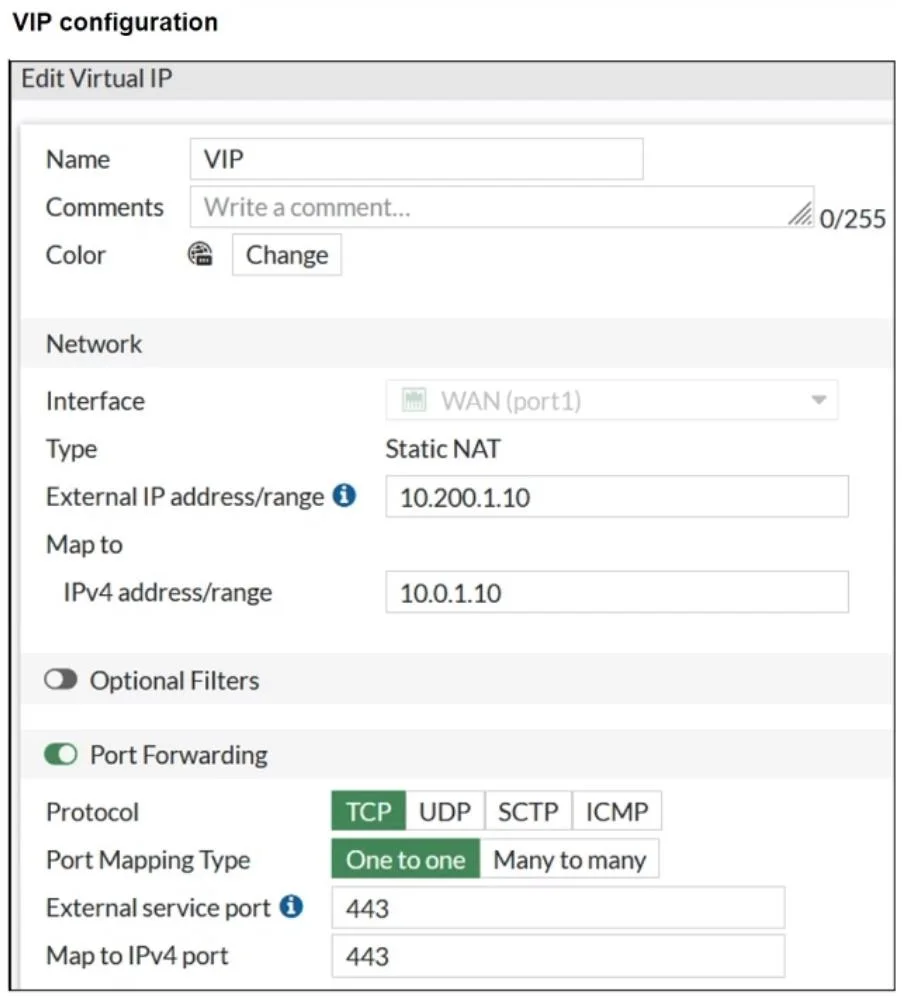Click the Map to IPv4 port field

click(558, 956)
